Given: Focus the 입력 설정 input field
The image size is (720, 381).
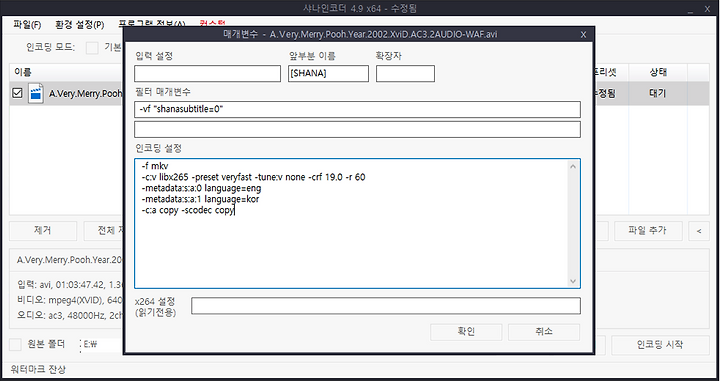Looking at the screenshot, I should [207, 73].
